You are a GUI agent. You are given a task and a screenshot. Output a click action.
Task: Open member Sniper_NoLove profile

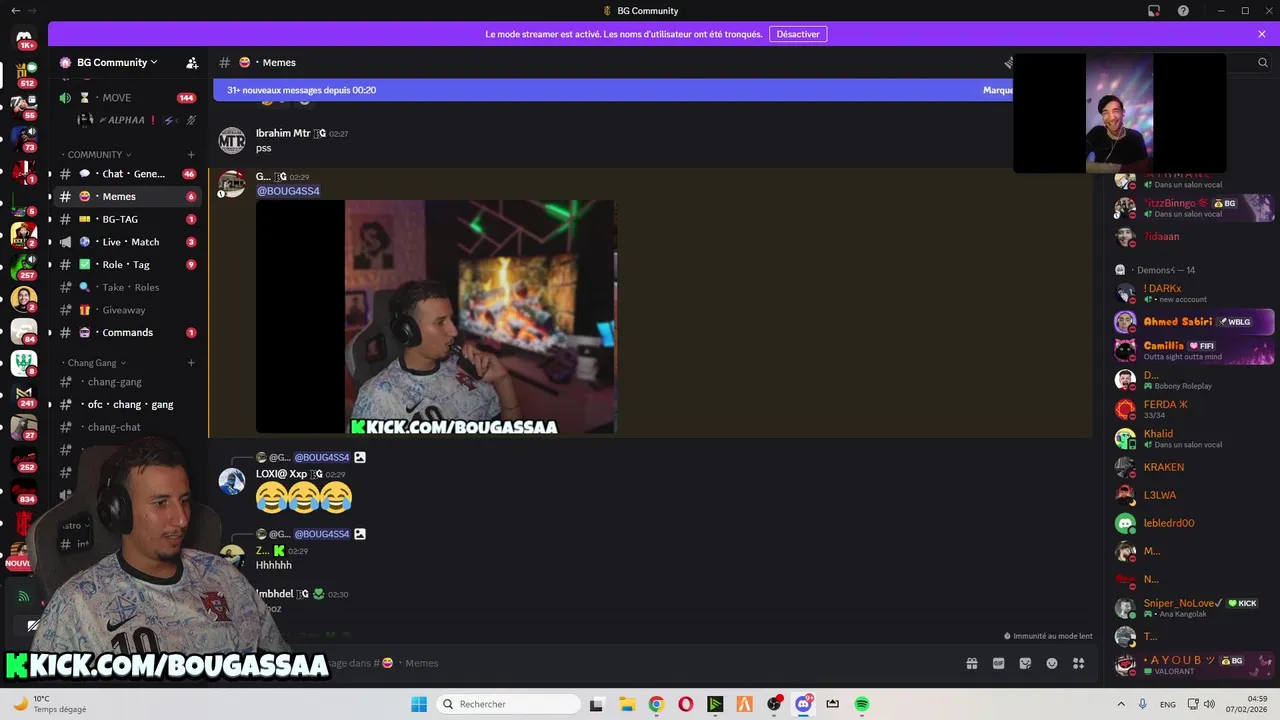[x=1194, y=608]
